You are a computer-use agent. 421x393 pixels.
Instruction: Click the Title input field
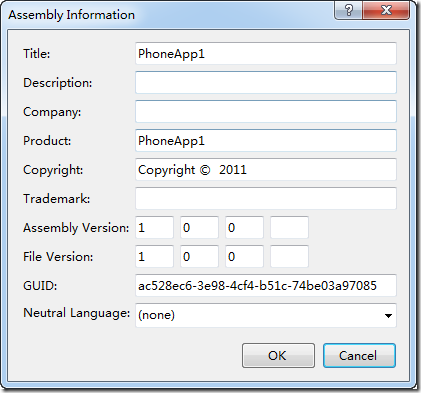266,53
